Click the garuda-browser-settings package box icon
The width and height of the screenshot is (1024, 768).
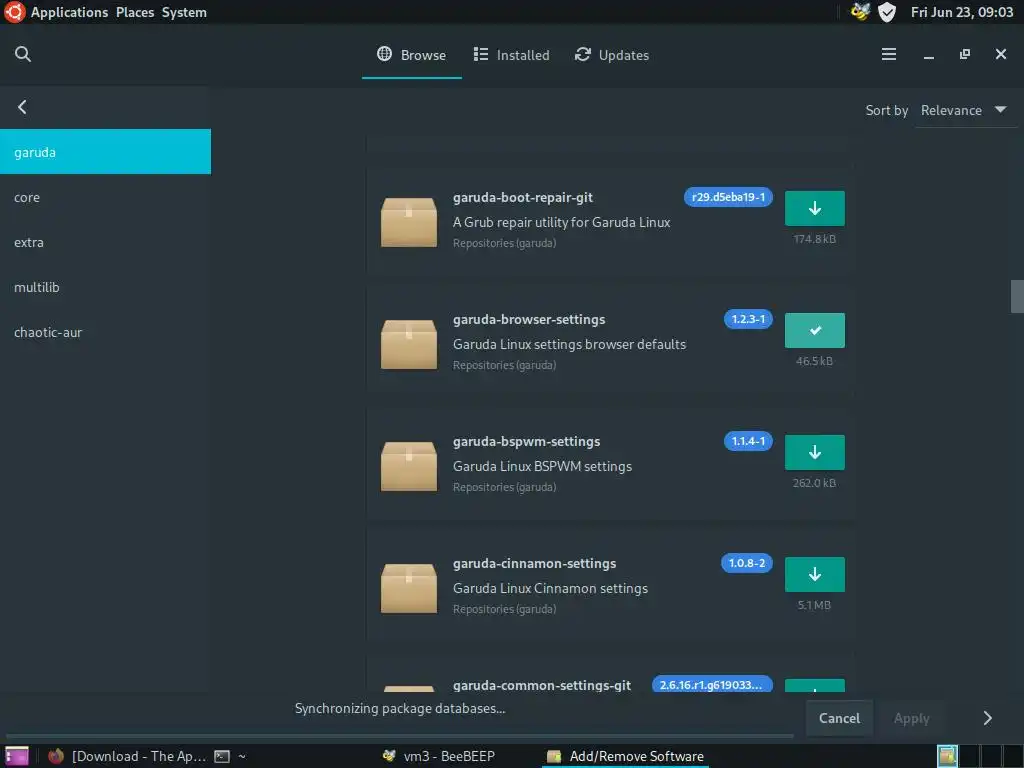pos(409,344)
